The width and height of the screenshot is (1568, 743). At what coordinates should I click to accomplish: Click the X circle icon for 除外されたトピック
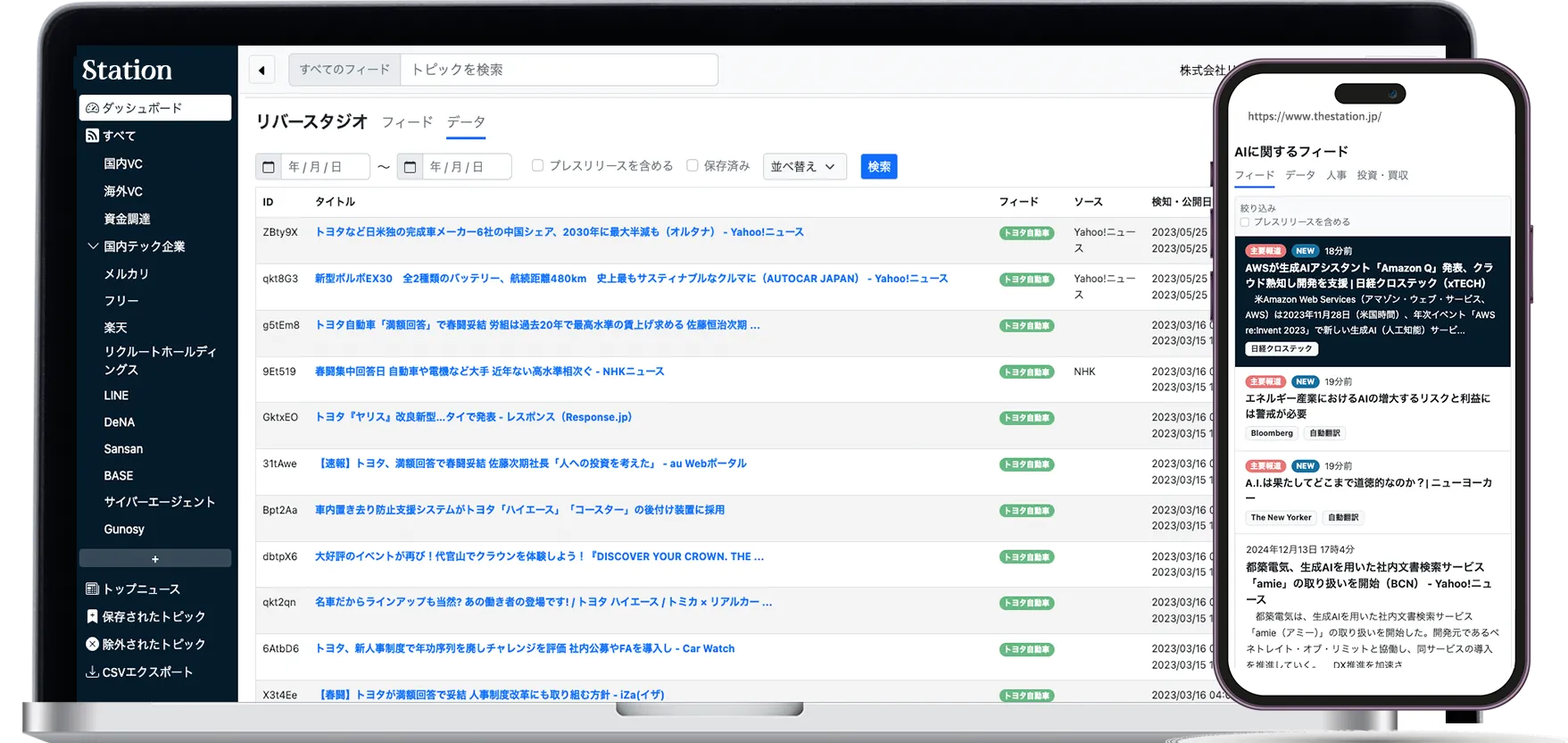92,644
